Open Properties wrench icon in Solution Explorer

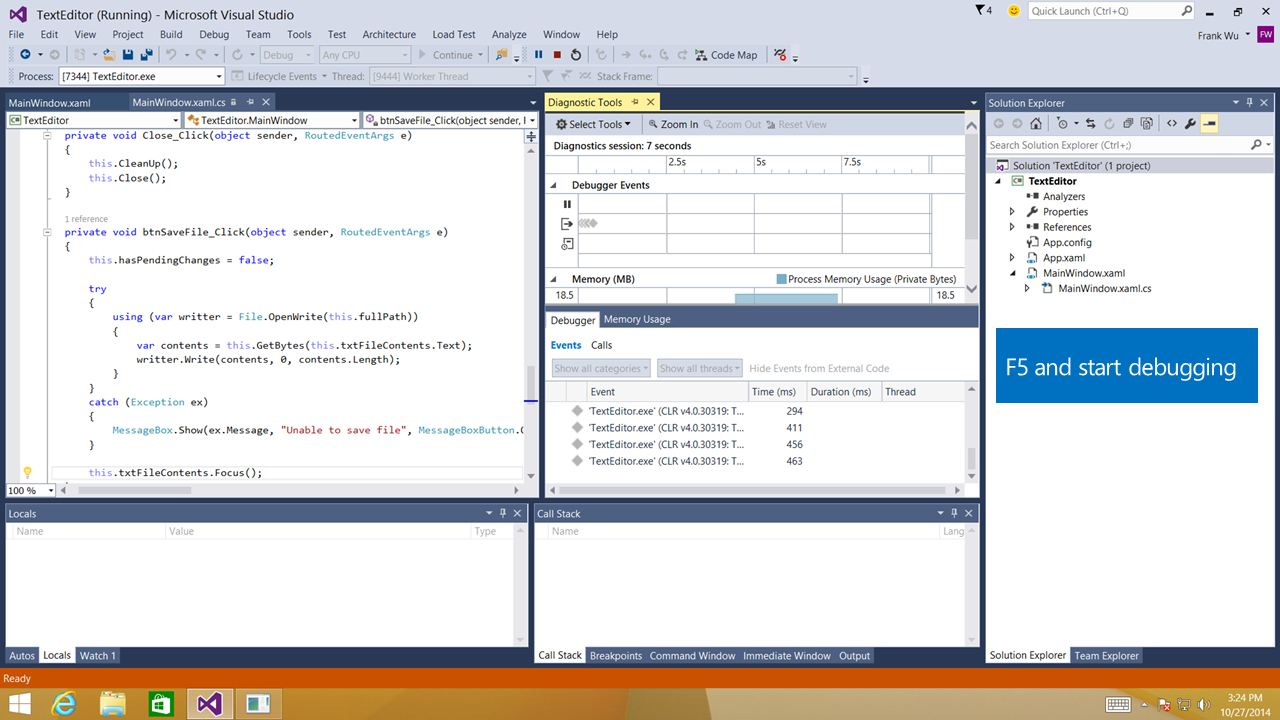(1190, 124)
